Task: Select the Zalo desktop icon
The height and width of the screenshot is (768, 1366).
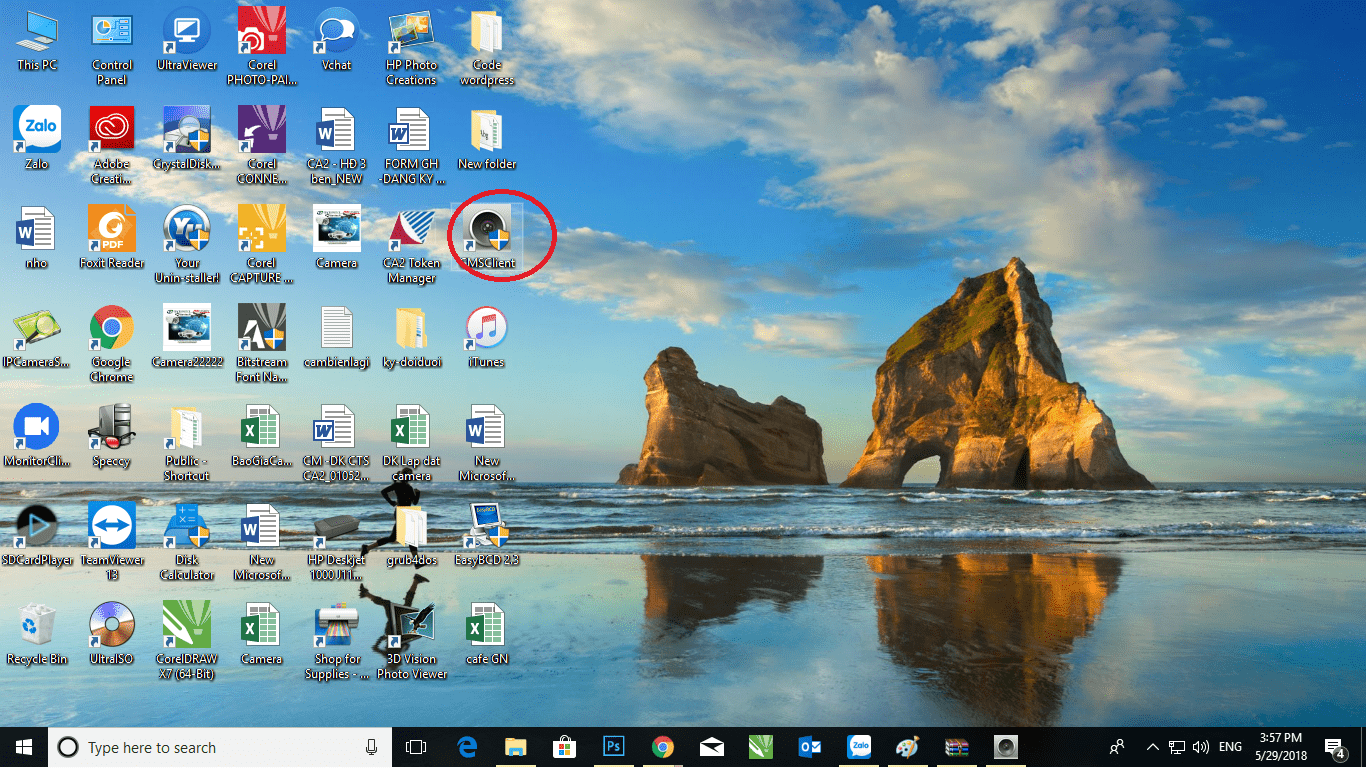Action: click(36, 138)
